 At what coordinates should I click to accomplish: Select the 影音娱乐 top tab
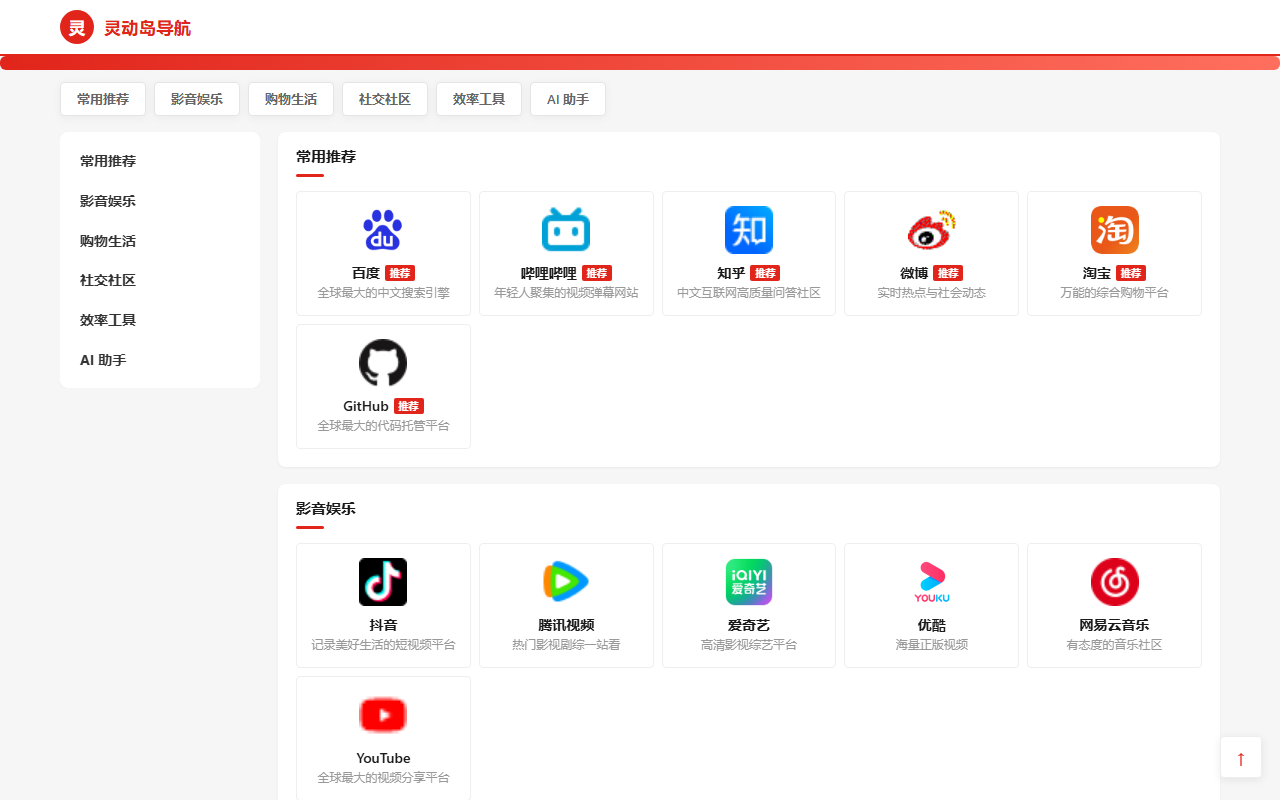point(197,99)
